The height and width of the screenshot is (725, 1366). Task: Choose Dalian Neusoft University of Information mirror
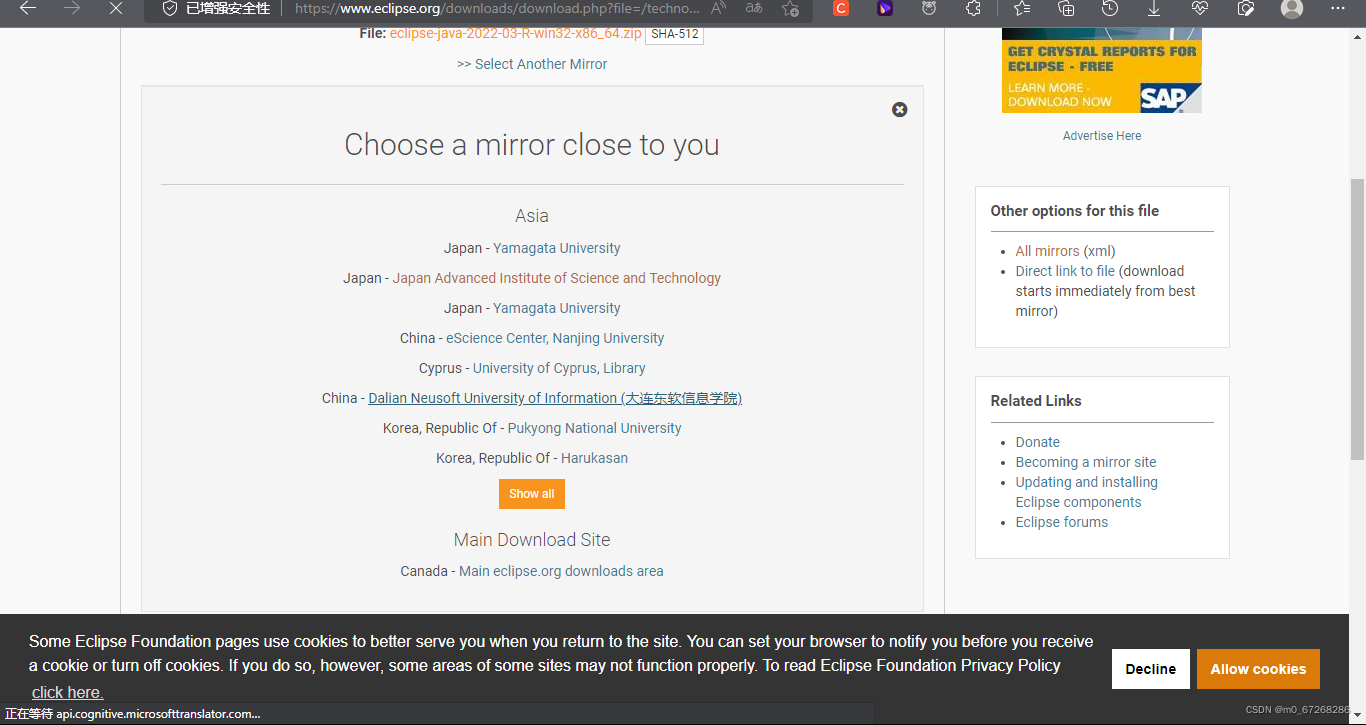pos(555,398)
